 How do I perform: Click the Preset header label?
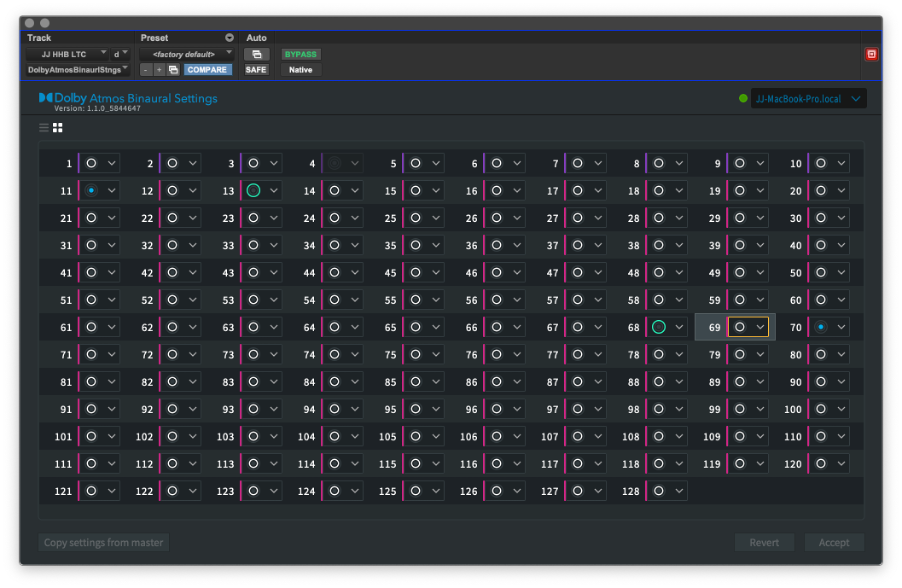(x=154, y=38)
